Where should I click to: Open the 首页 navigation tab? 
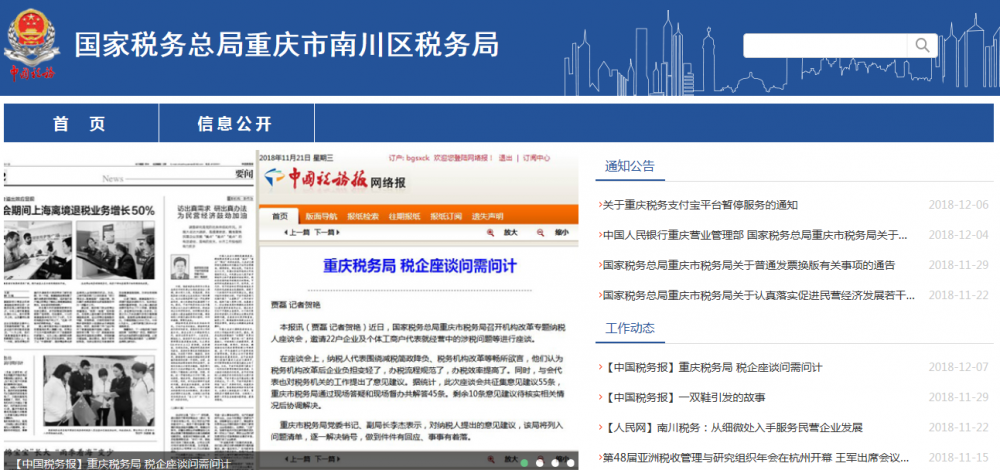click(x=79, y=124)
